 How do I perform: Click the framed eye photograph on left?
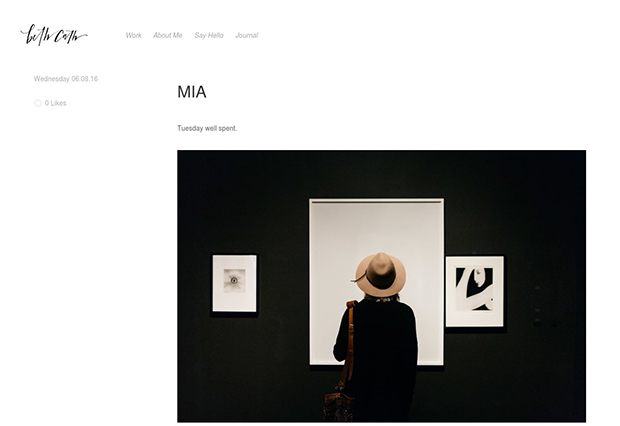tap(234, 283)
